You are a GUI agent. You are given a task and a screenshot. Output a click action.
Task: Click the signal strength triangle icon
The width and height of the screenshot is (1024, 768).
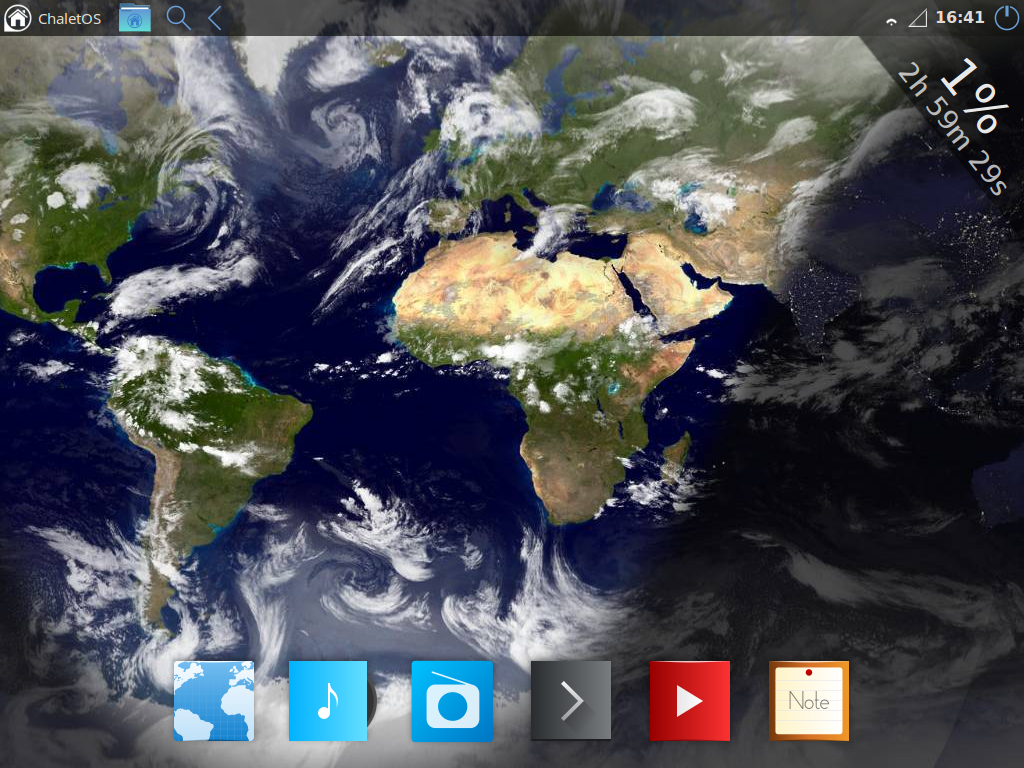918,18
